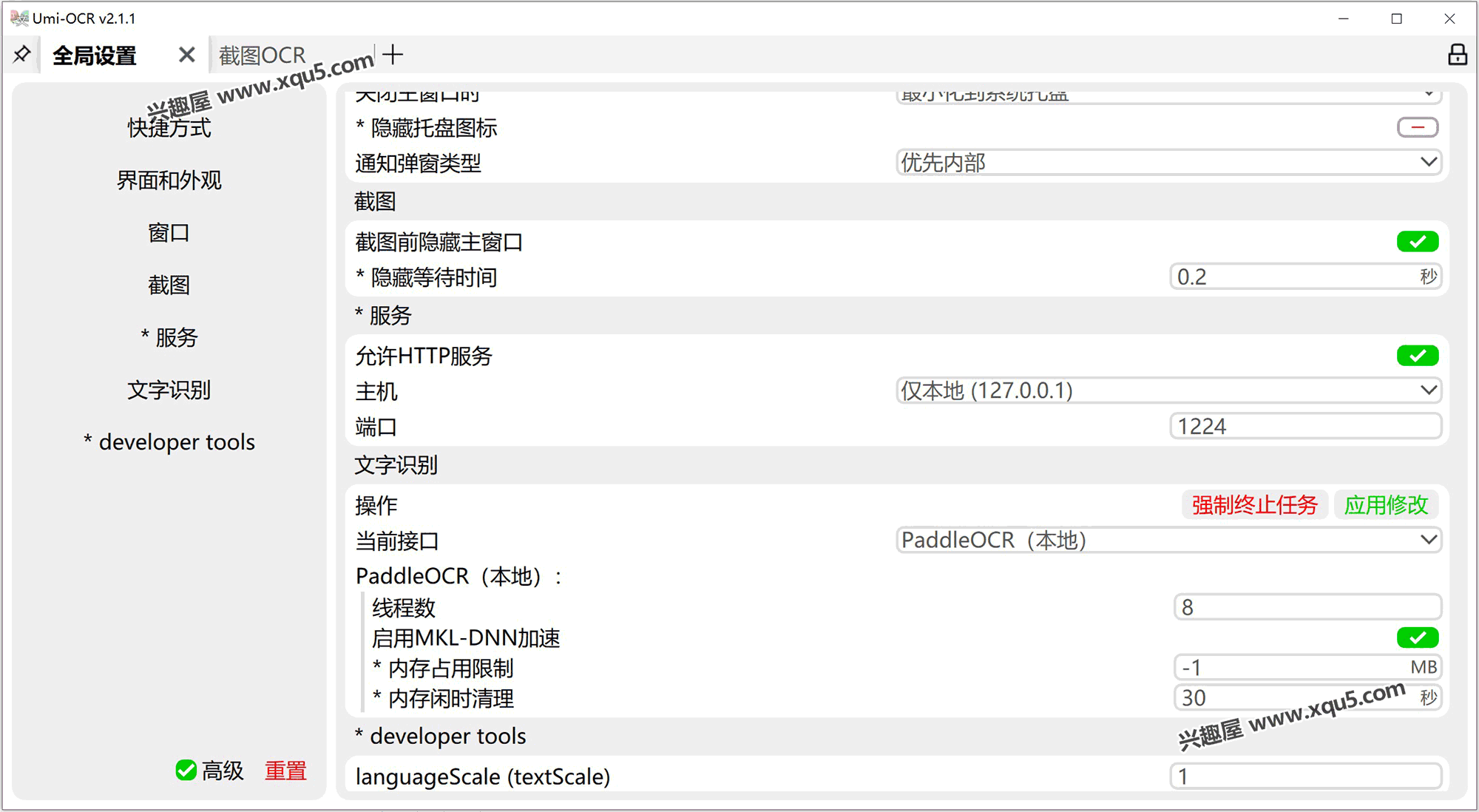This screenshot has width=1479, height=812.
Task: Click the 端口 port field 1224
Action: tap(1306, 426)
